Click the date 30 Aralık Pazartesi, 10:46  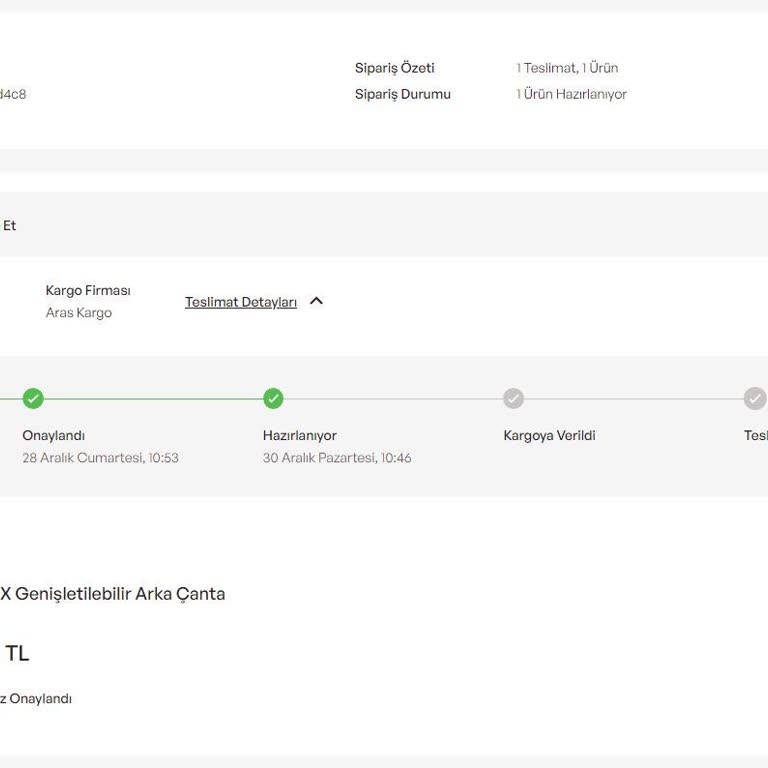pyautogui.click(x=337, y=457)
